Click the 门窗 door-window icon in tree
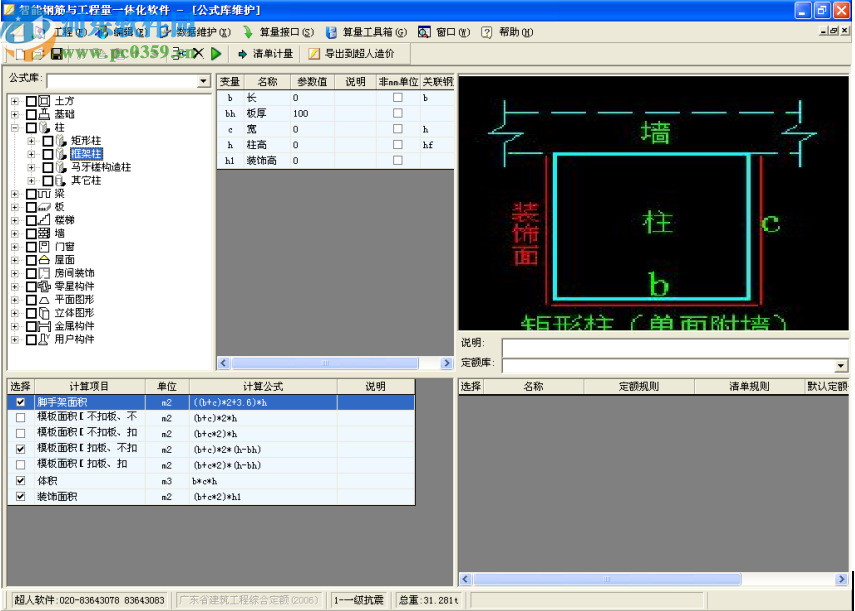855x611 pixels. point(43,246)
